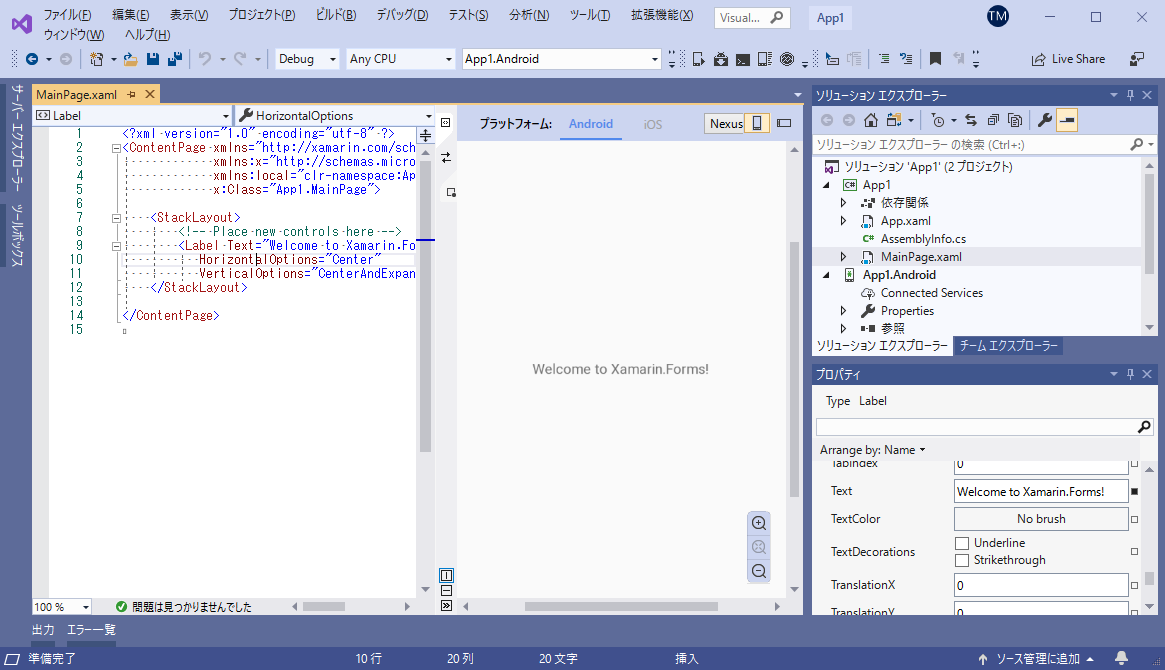Click the fit-to-screen zoom preview icon
Viewport: 1165px width, 670px height.
tap(759, 547)
